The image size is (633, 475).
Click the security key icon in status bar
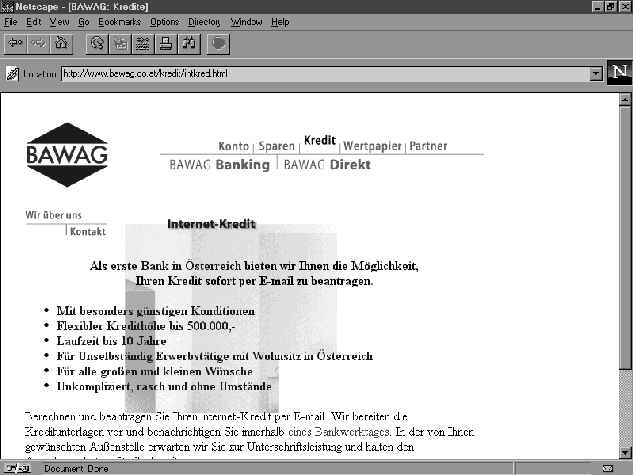18,469
